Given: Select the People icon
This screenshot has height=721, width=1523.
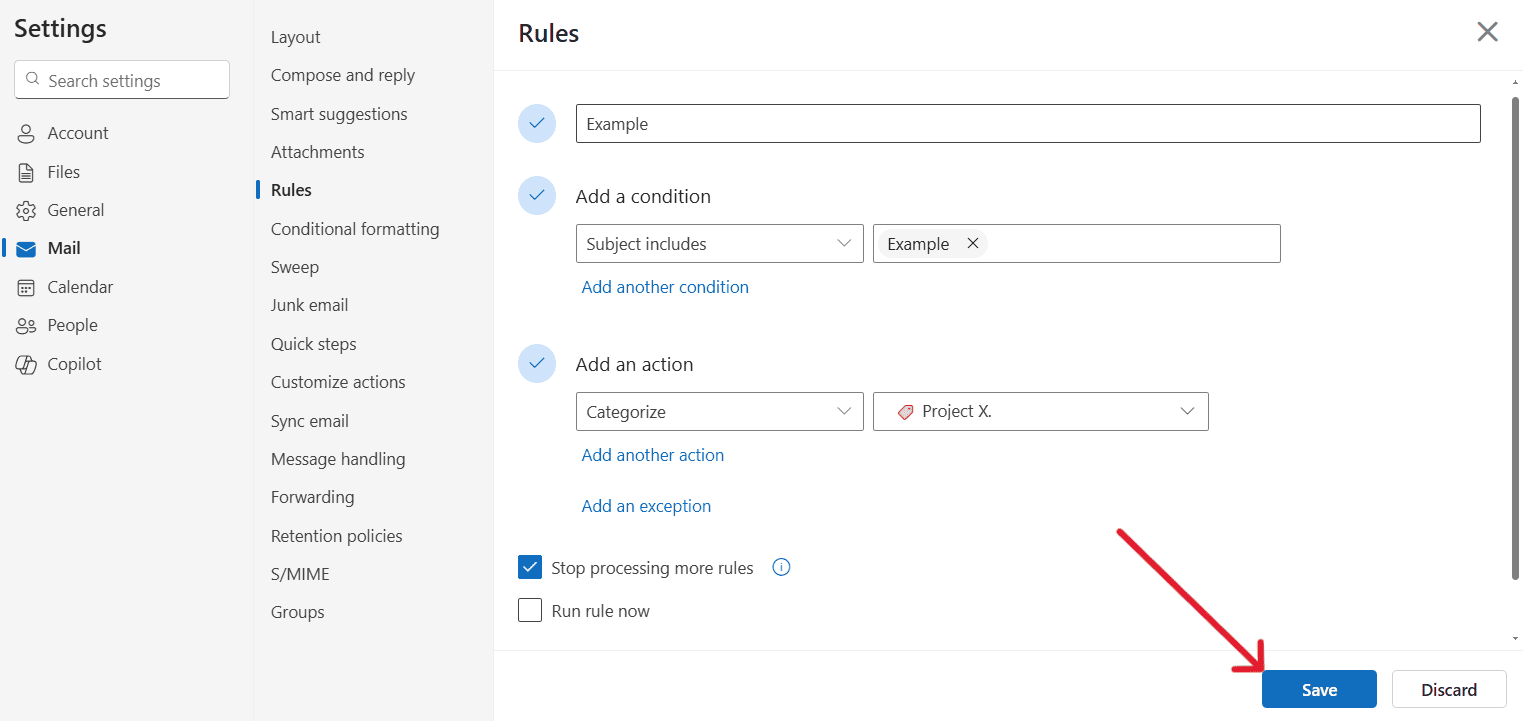Looking at the screenshot, I should (25, 324).
